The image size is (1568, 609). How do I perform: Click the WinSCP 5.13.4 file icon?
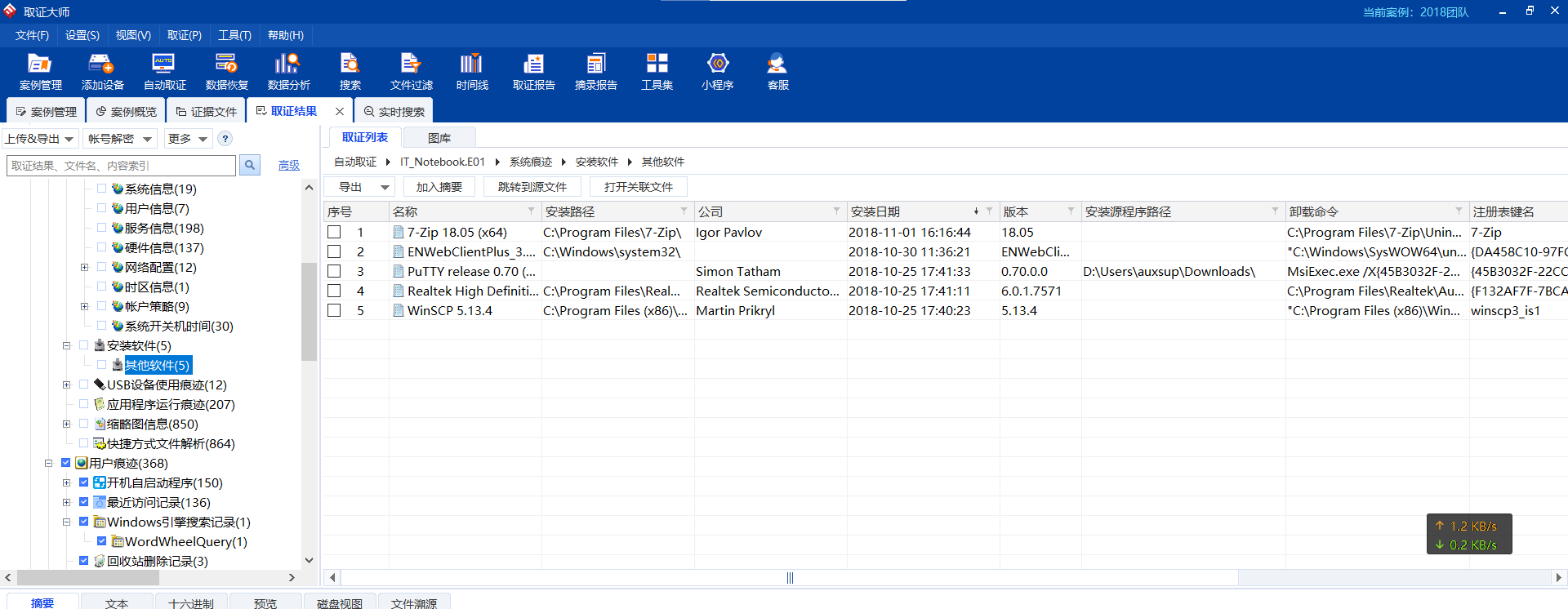pyautogui.click(x=399, y=310)
